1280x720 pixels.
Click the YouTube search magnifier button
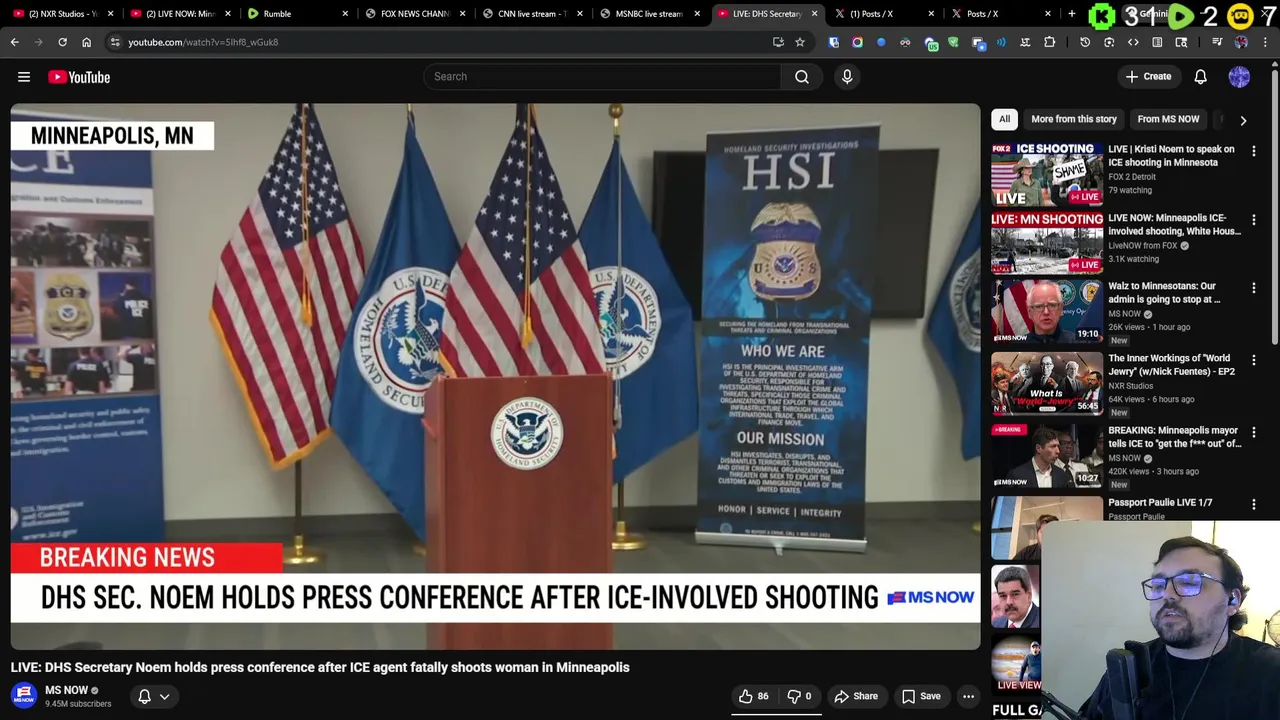coord(802,77)
